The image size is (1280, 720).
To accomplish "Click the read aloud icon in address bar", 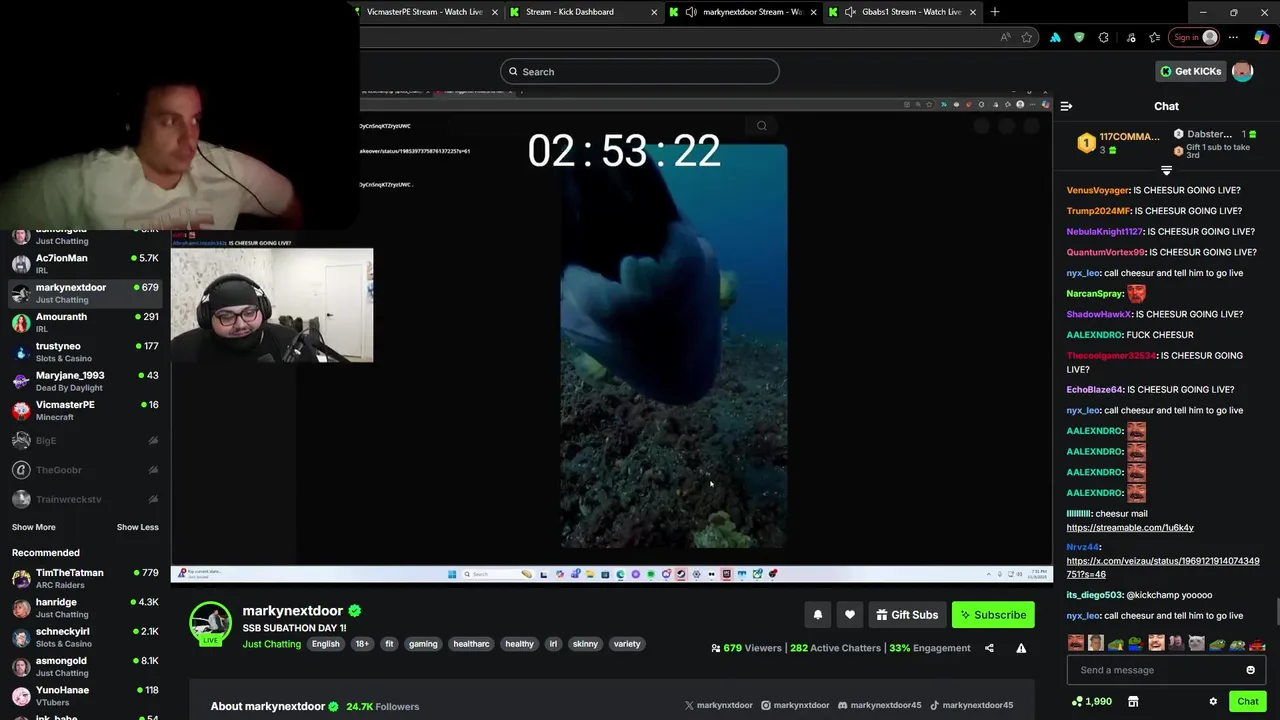I will [1005, 37].
